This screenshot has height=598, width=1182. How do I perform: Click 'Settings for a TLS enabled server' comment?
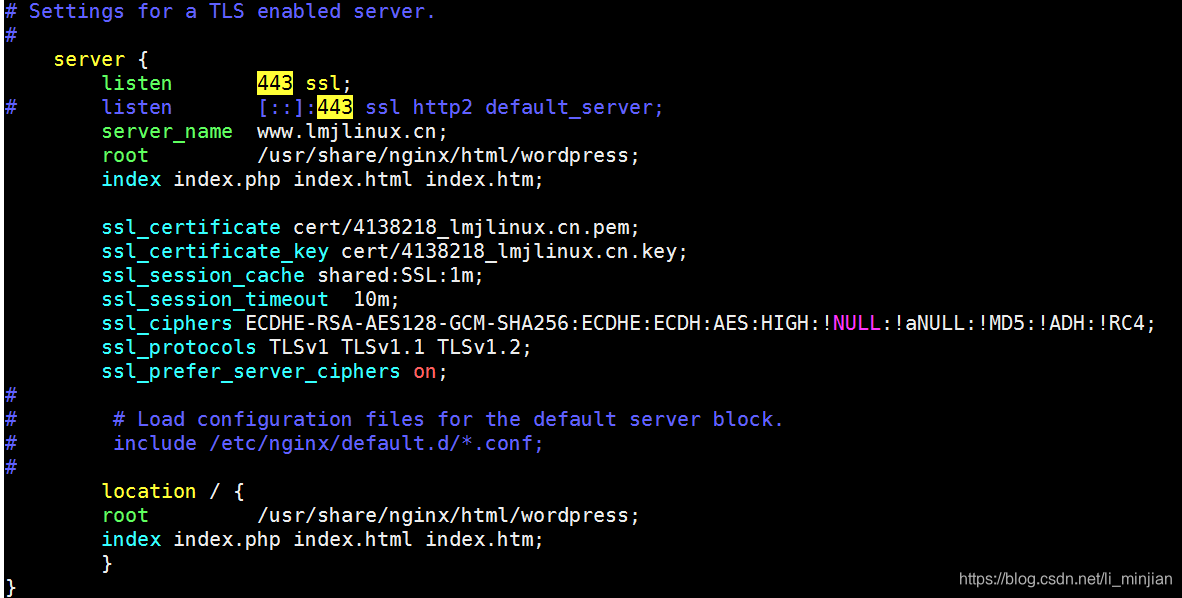click(231, 11)
